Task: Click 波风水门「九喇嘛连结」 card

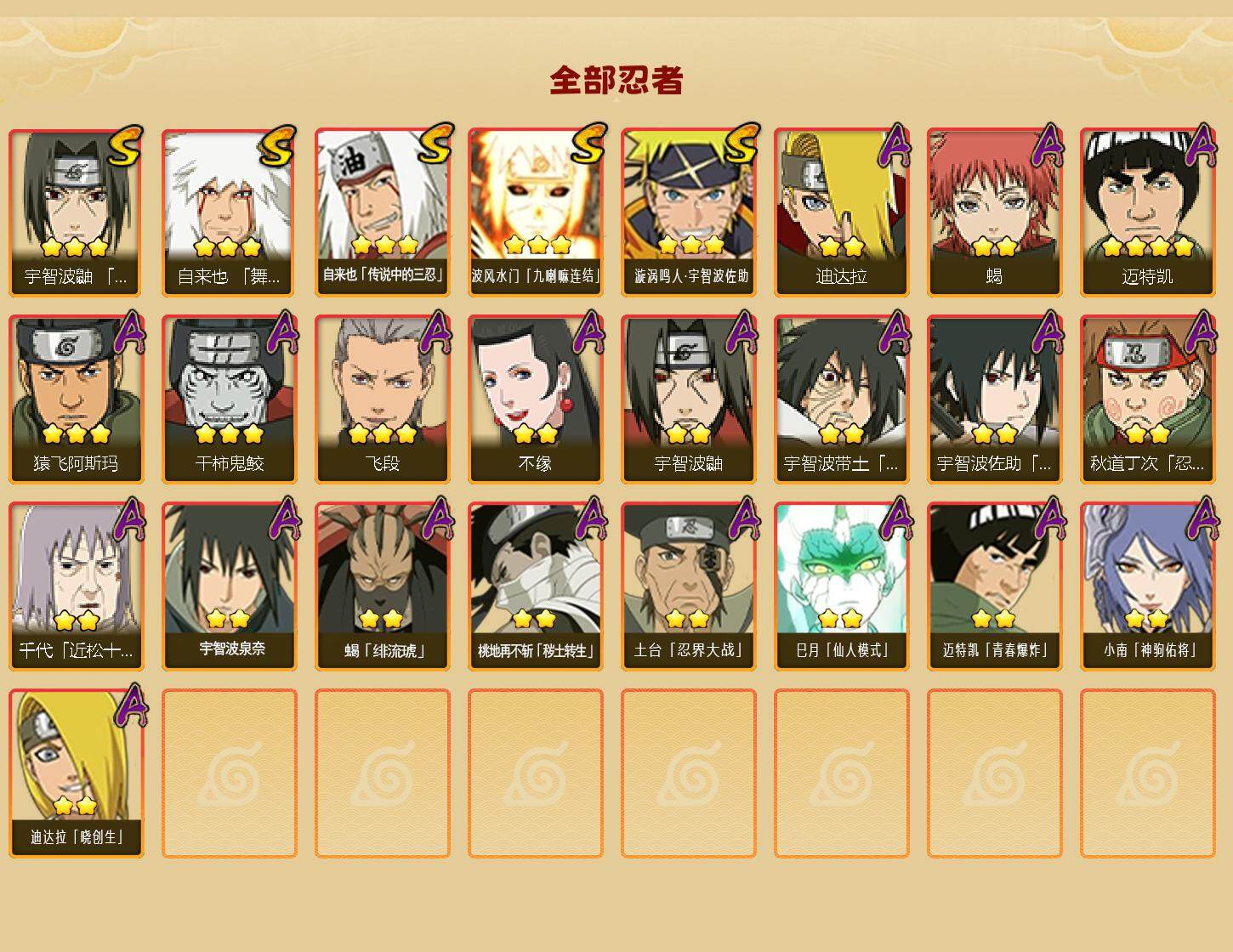Action: tap(536, 212)
